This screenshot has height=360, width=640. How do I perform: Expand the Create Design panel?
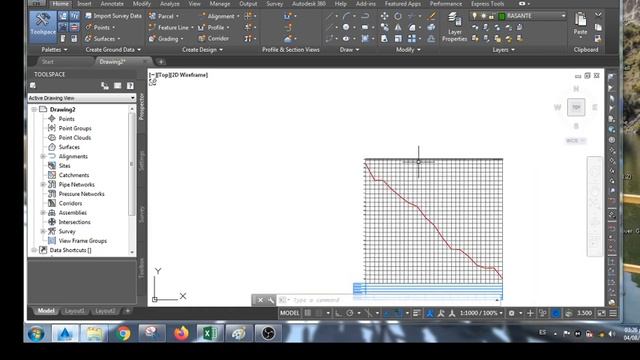pyautogui.click(x=202, y=50)
